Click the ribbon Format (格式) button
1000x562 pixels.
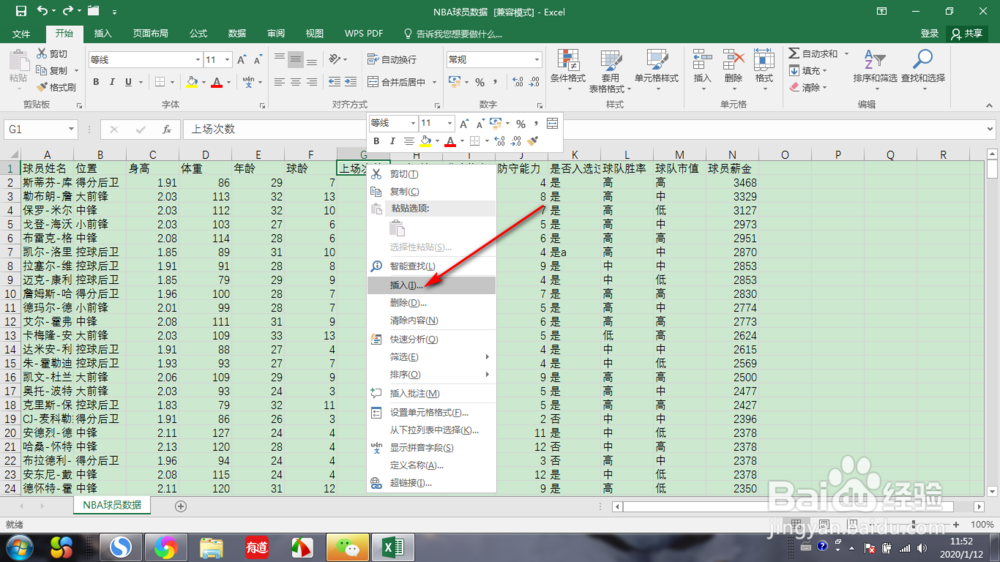763,69
